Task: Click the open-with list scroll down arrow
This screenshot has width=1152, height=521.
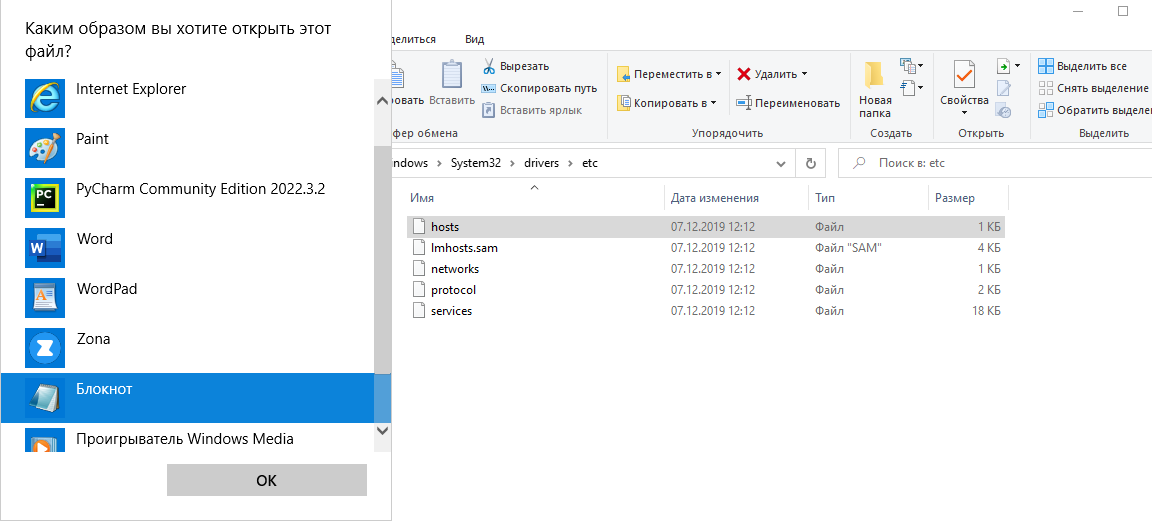Action: point(382,430)
